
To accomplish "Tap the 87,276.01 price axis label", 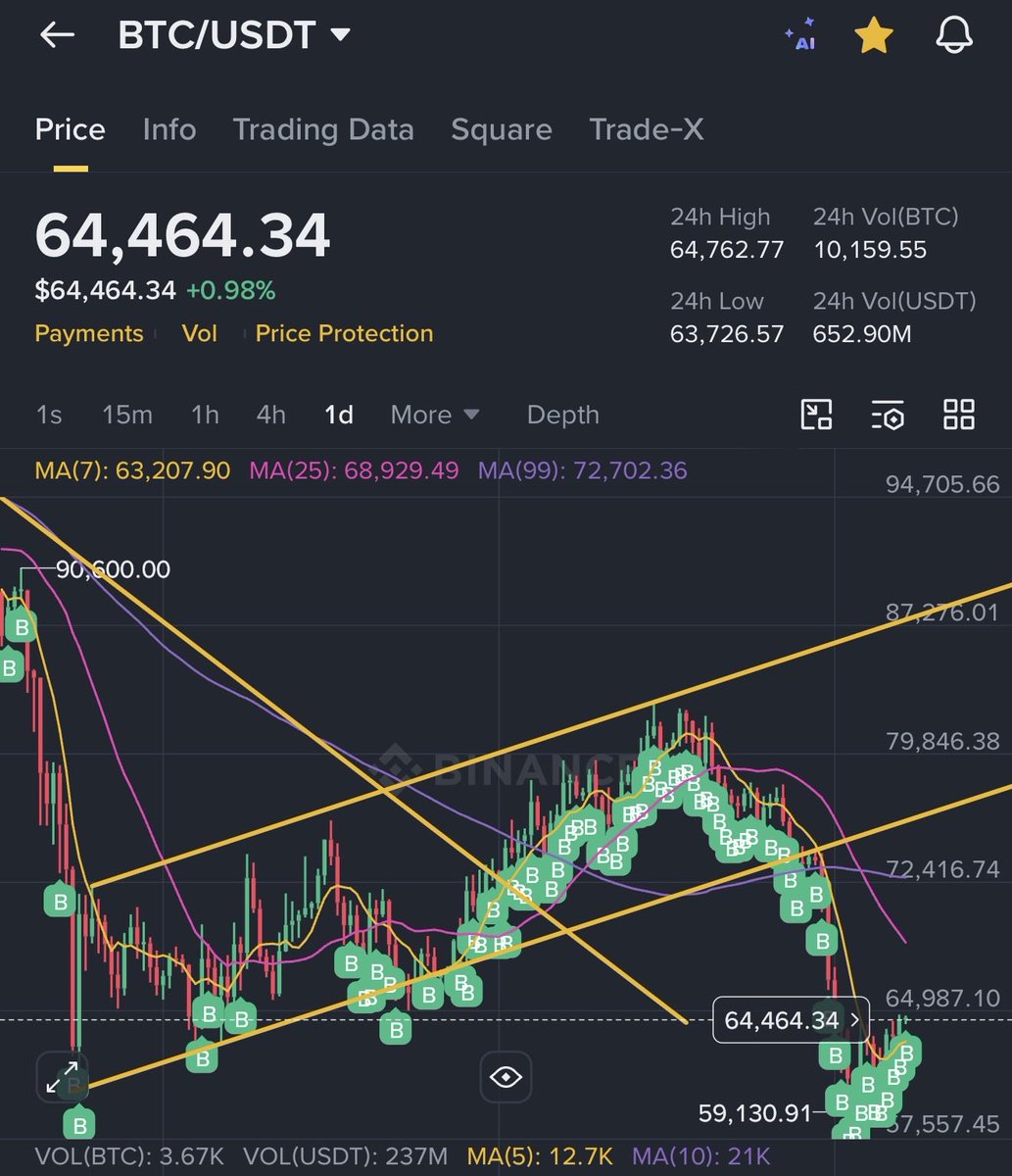I will (x=942, y=612).
